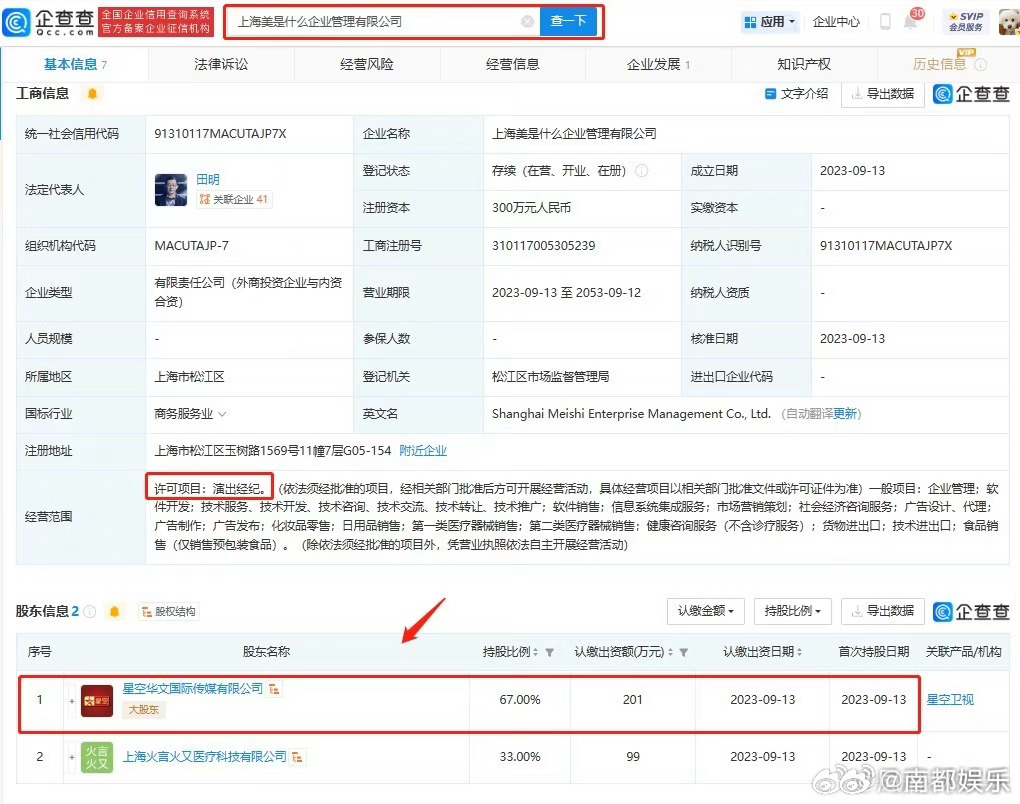1020x804 pixels.
Task: Select 33.00% shareholding cell
Action: (520, 757)
